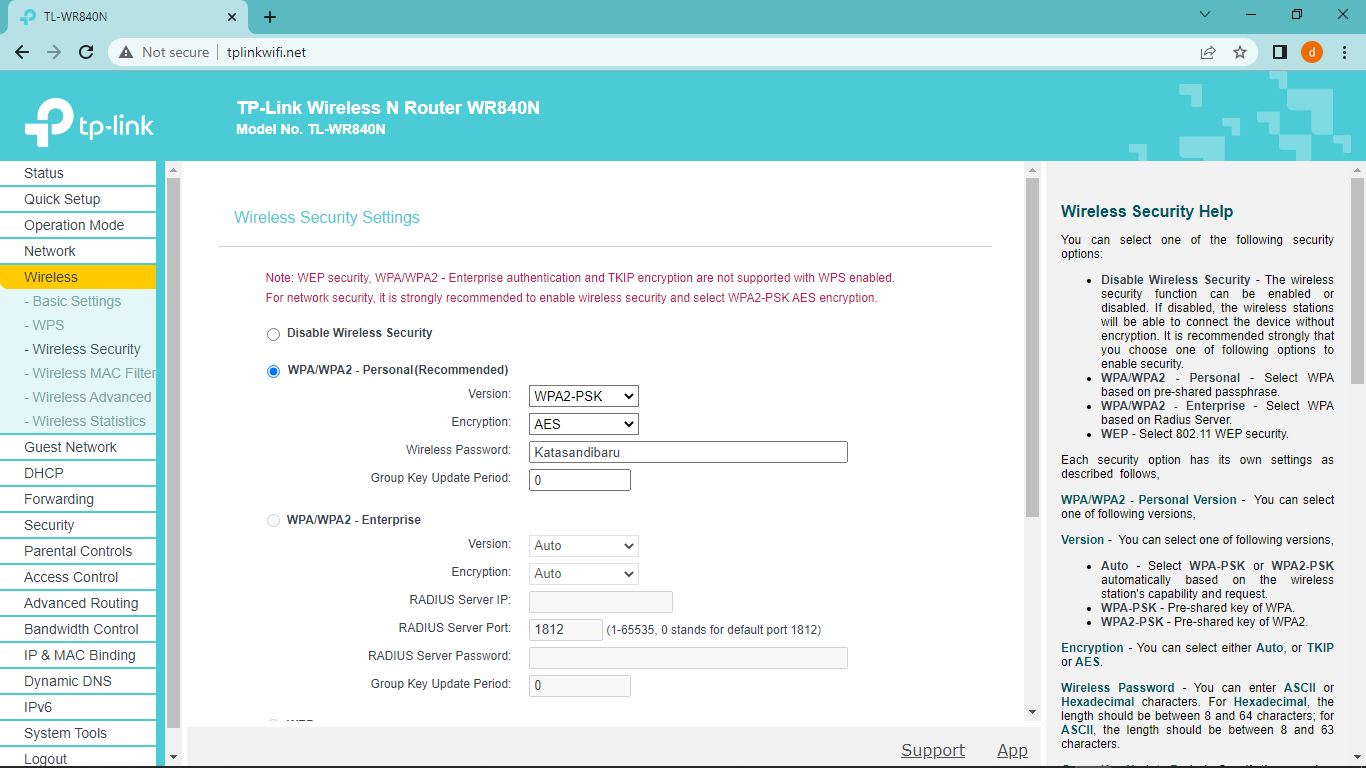
Task: Click the RADIUS Server Password field
Action: tap(688, 658)
